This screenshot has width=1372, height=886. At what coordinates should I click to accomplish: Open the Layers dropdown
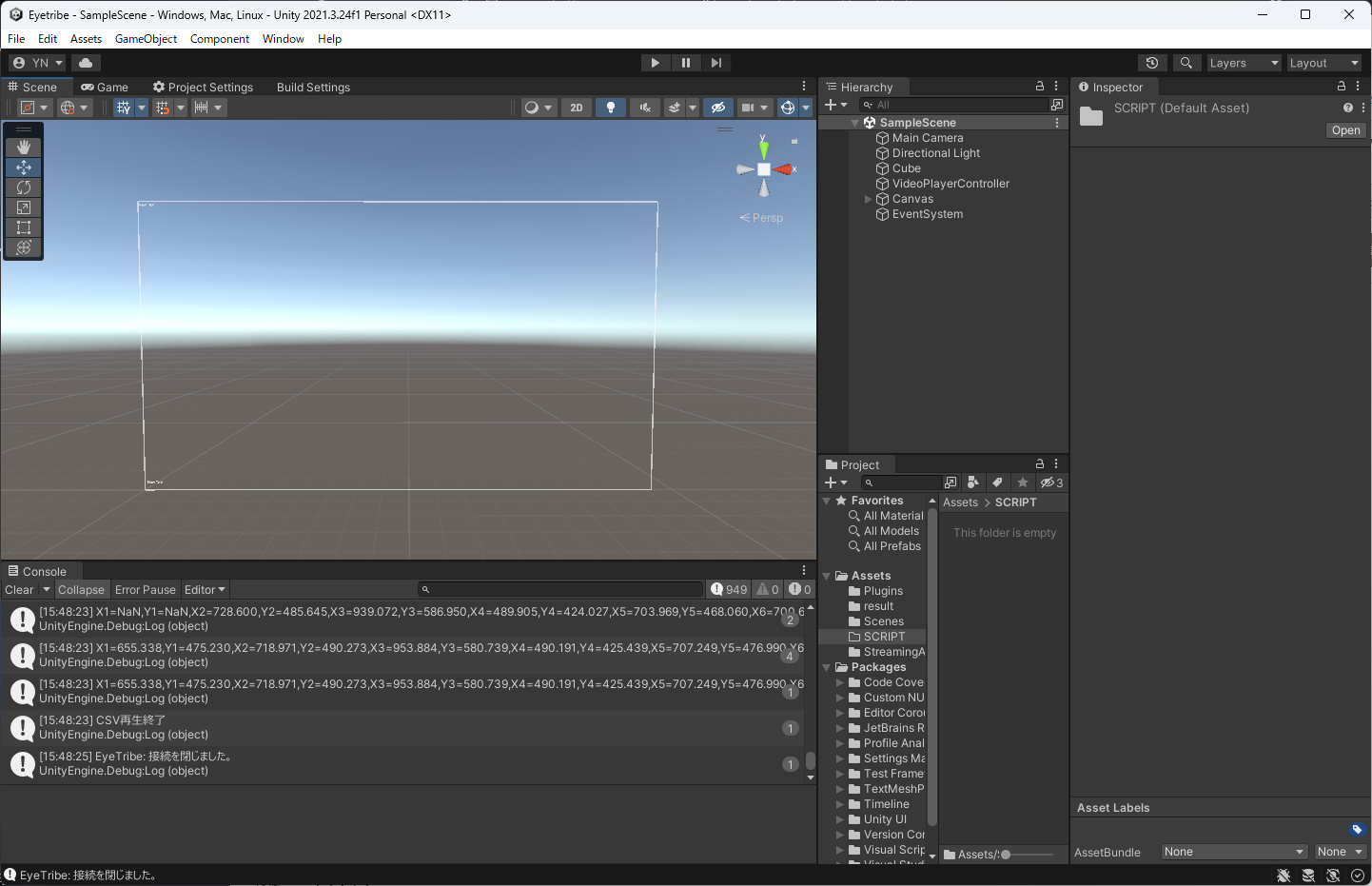[x=1244, y=63]
